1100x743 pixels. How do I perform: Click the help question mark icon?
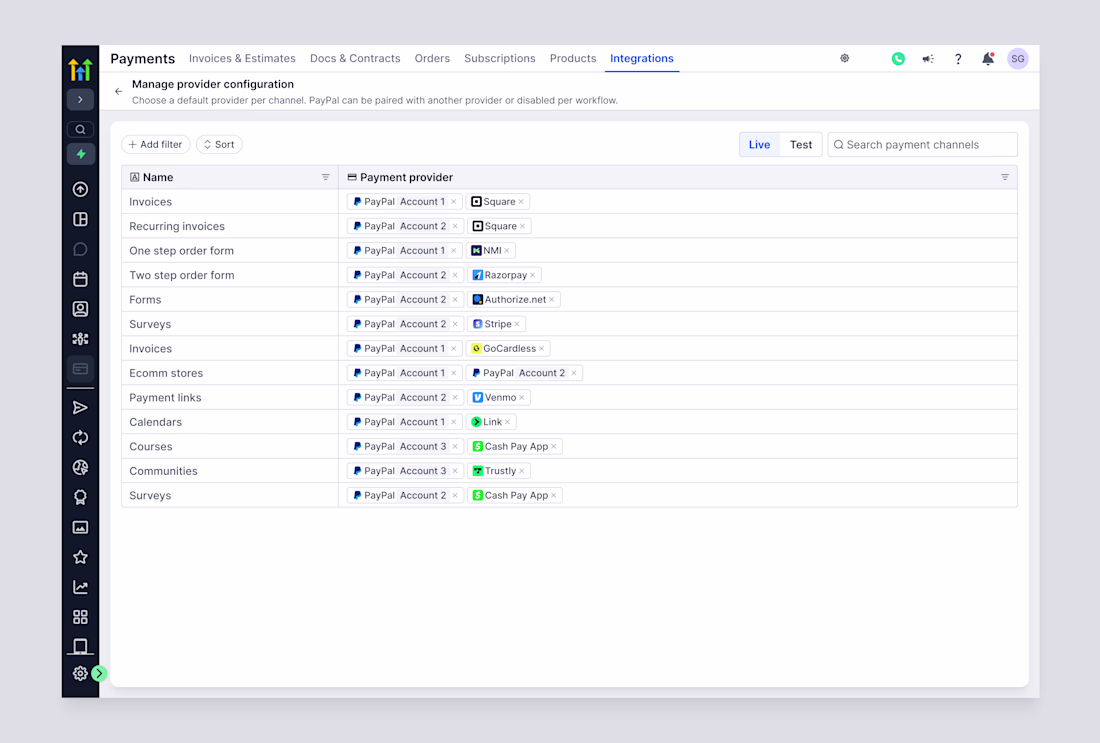958,59
